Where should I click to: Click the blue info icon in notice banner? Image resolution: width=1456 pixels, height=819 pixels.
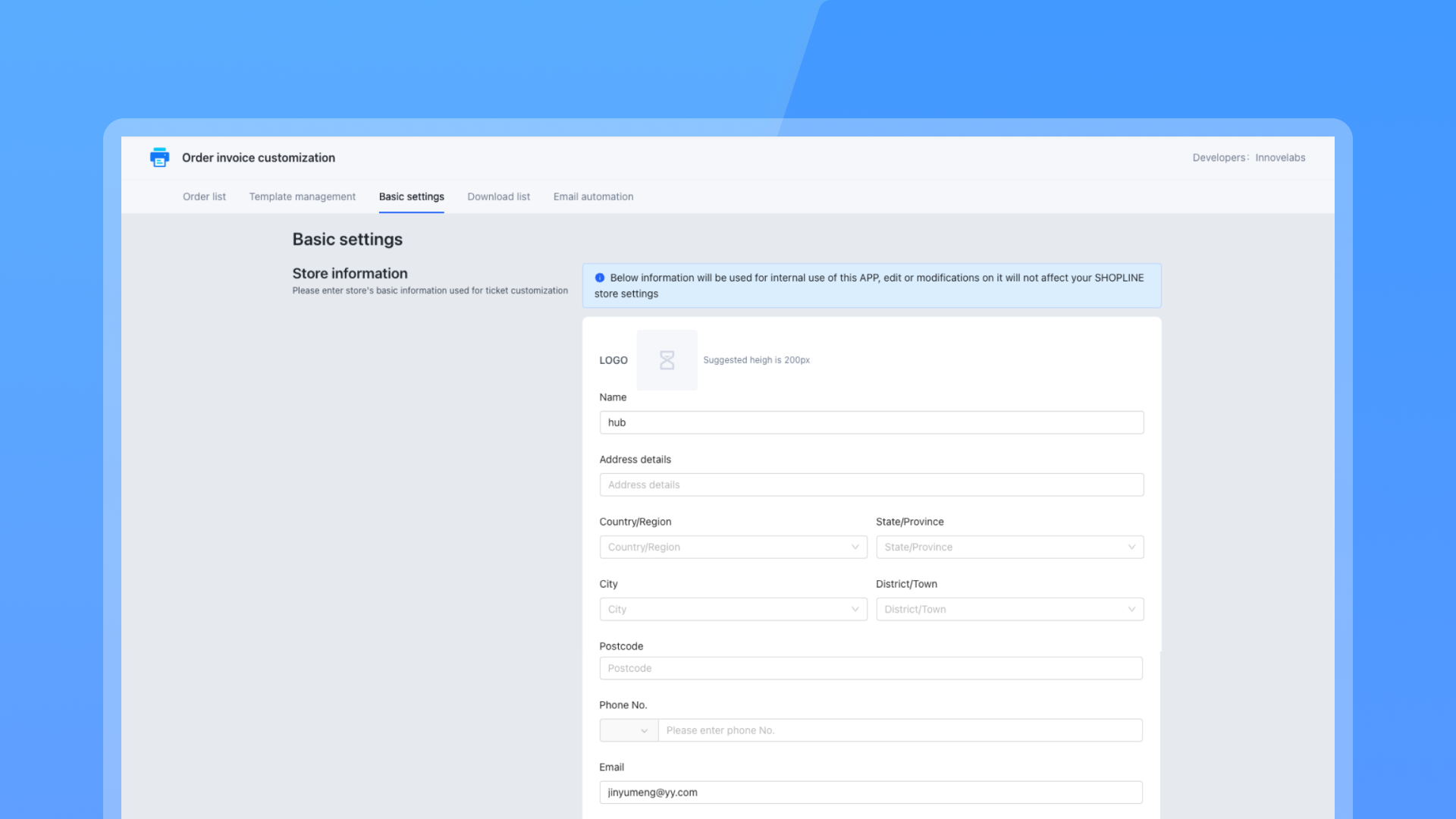click(x=600, y=278)
